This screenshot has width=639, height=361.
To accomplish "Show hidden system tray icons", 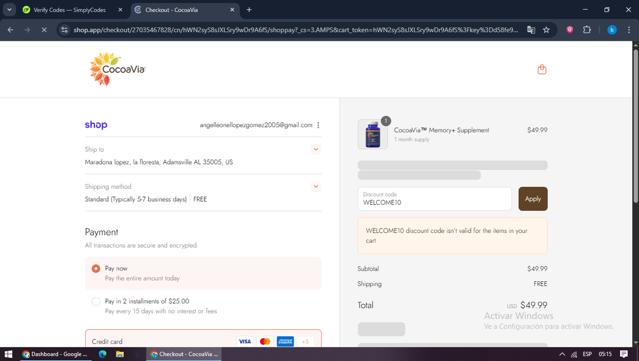I will click(x=562, y=354).
